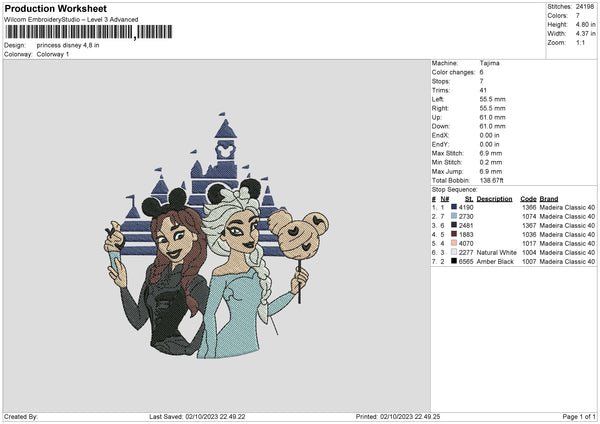
Task: Click the barcode under the worksheet title
Action: click(88, 32)
